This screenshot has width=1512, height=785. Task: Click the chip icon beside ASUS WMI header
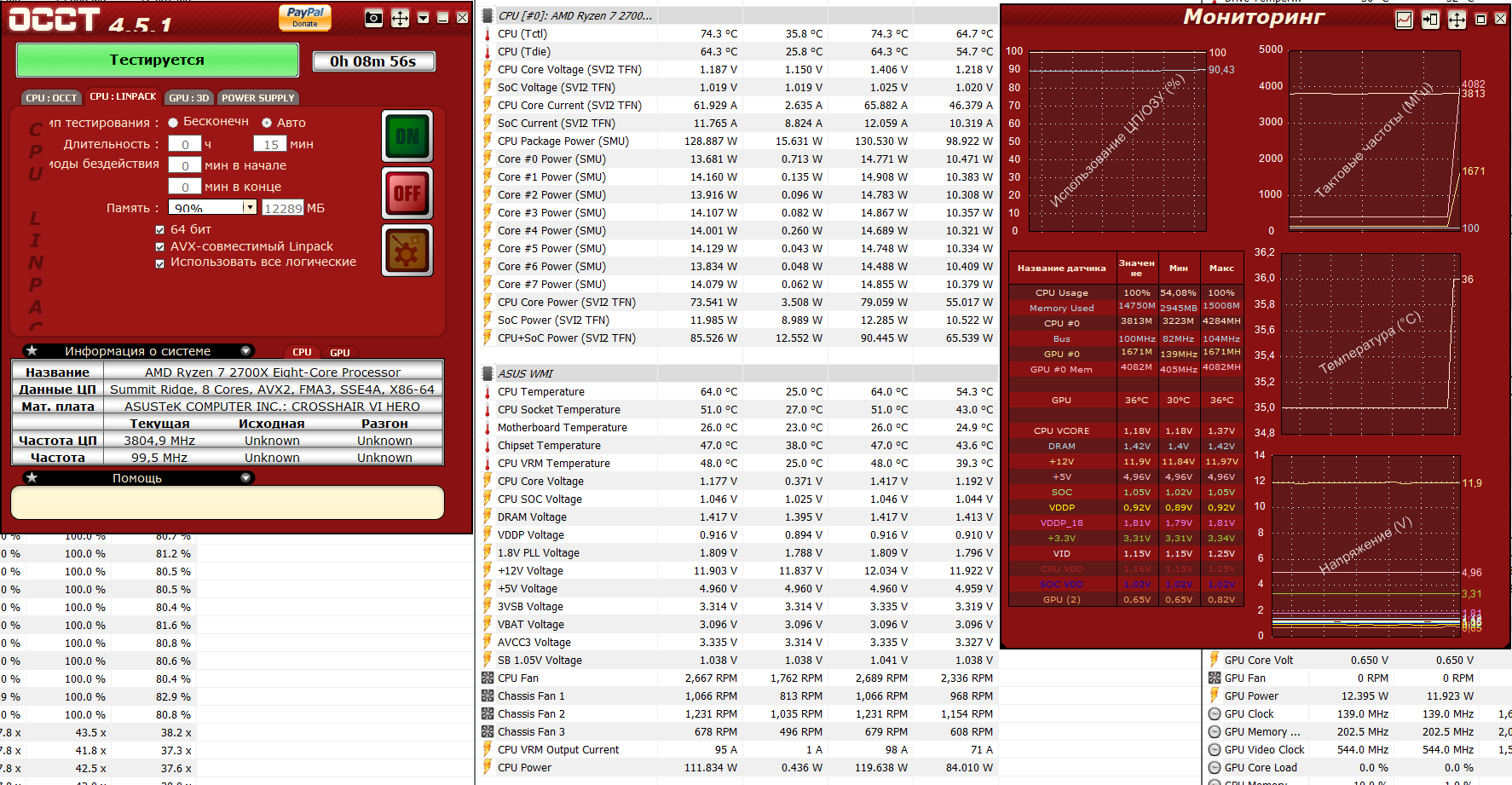(488, 373)
